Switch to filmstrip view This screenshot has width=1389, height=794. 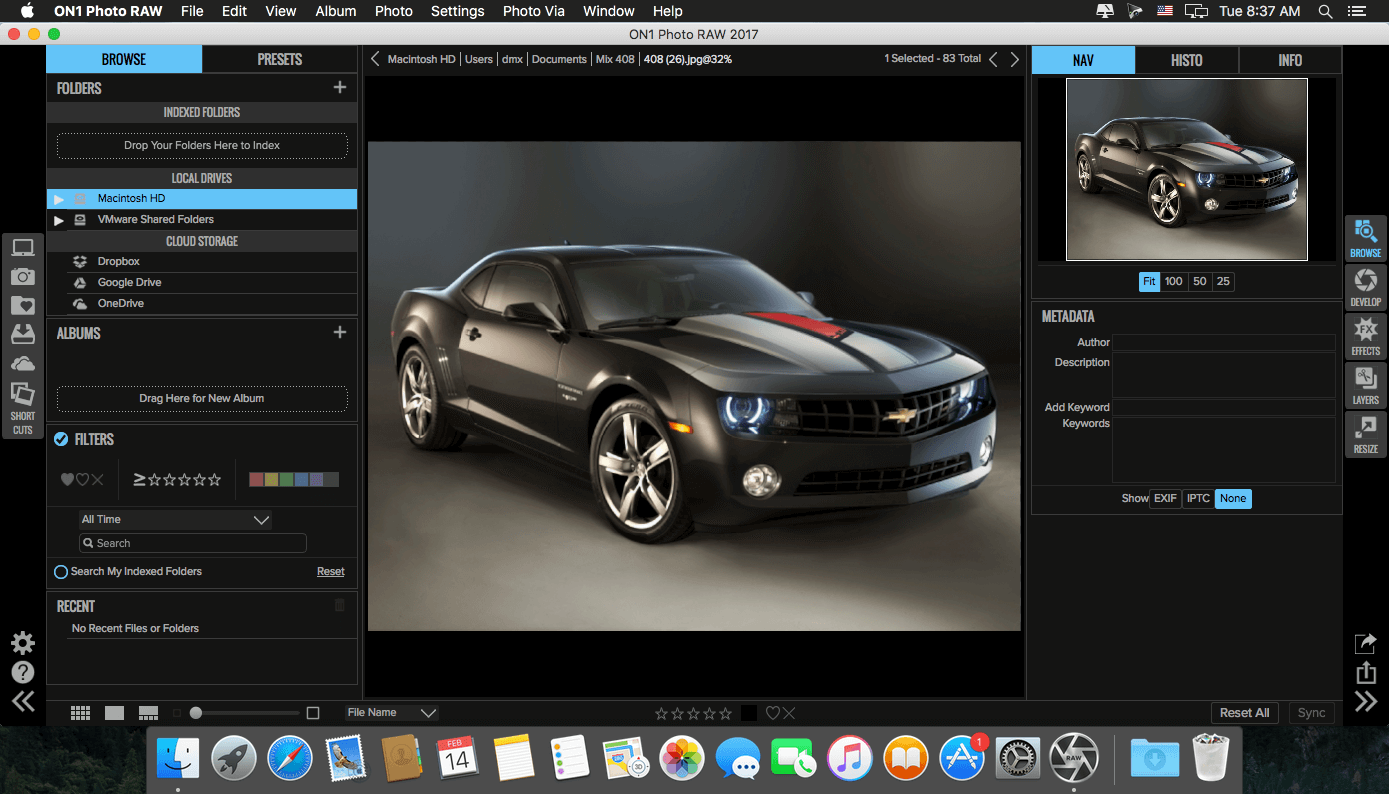149,713
